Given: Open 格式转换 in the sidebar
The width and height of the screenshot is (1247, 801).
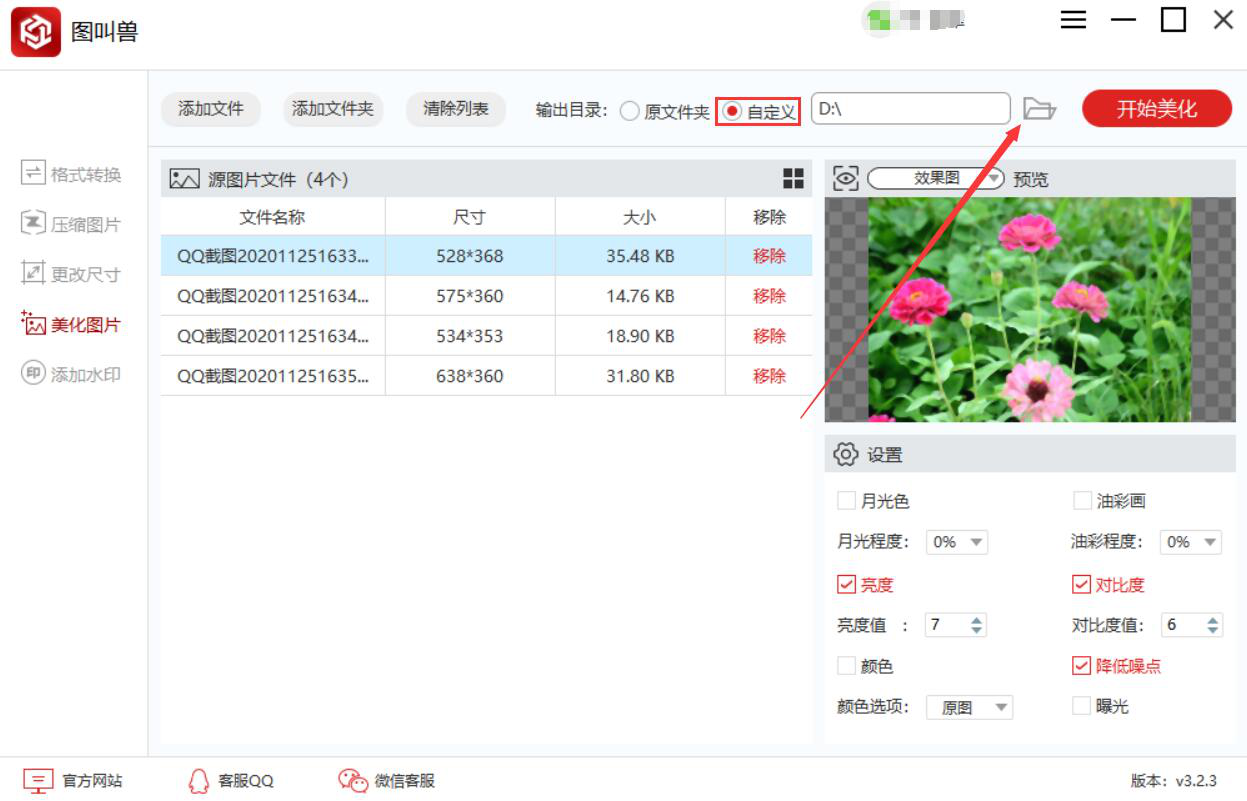Looking at the screenshot, I should 71,174.
